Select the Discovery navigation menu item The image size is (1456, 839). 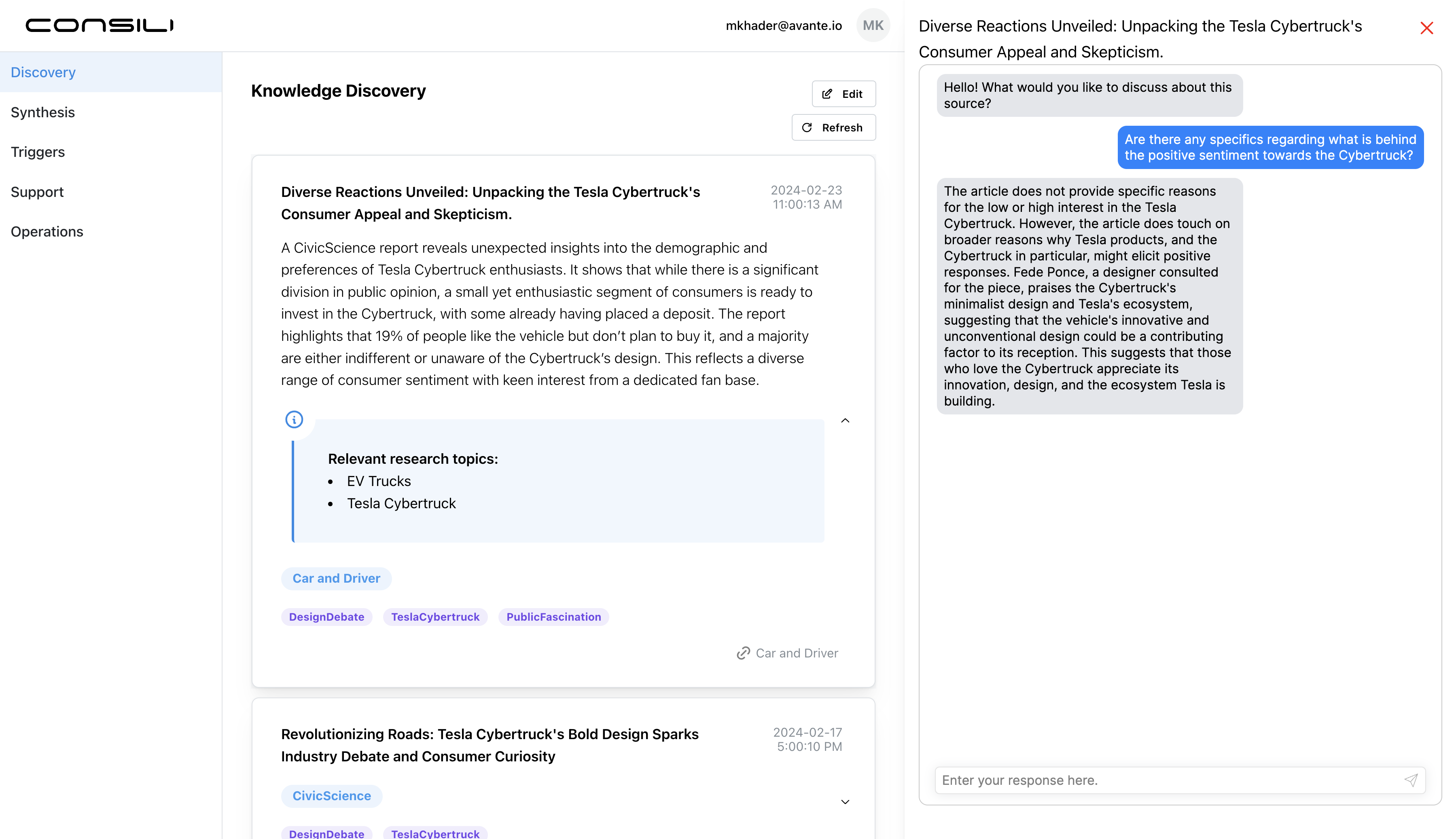42,72
